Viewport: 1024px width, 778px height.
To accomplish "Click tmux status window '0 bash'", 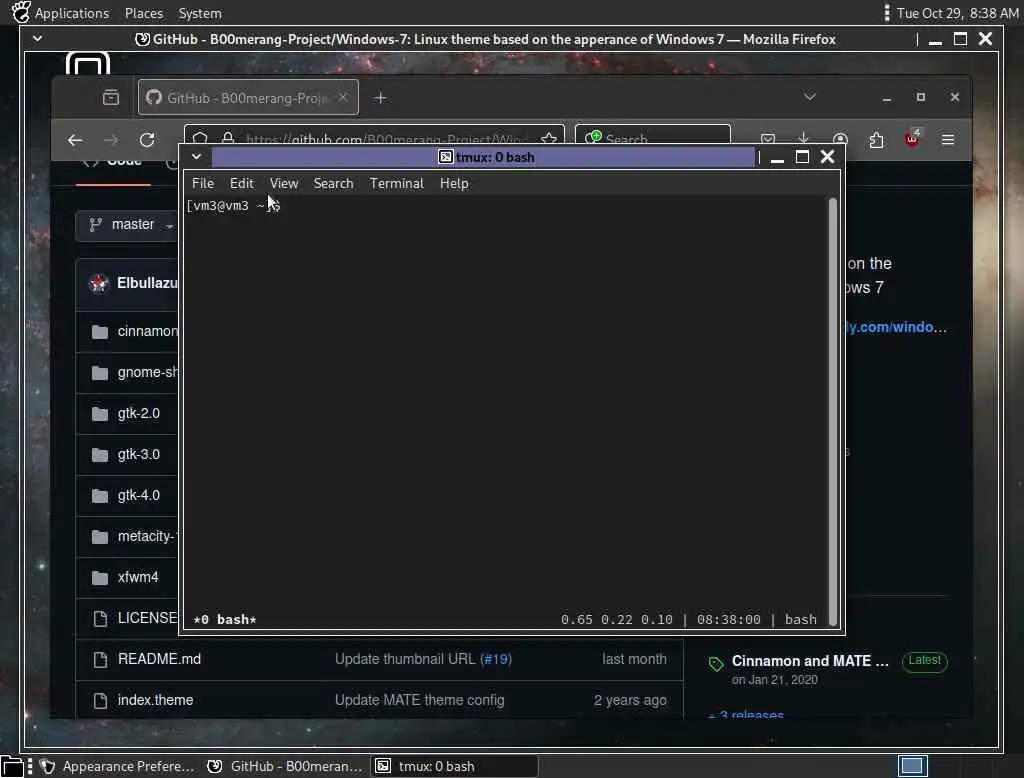I will 225,619.
